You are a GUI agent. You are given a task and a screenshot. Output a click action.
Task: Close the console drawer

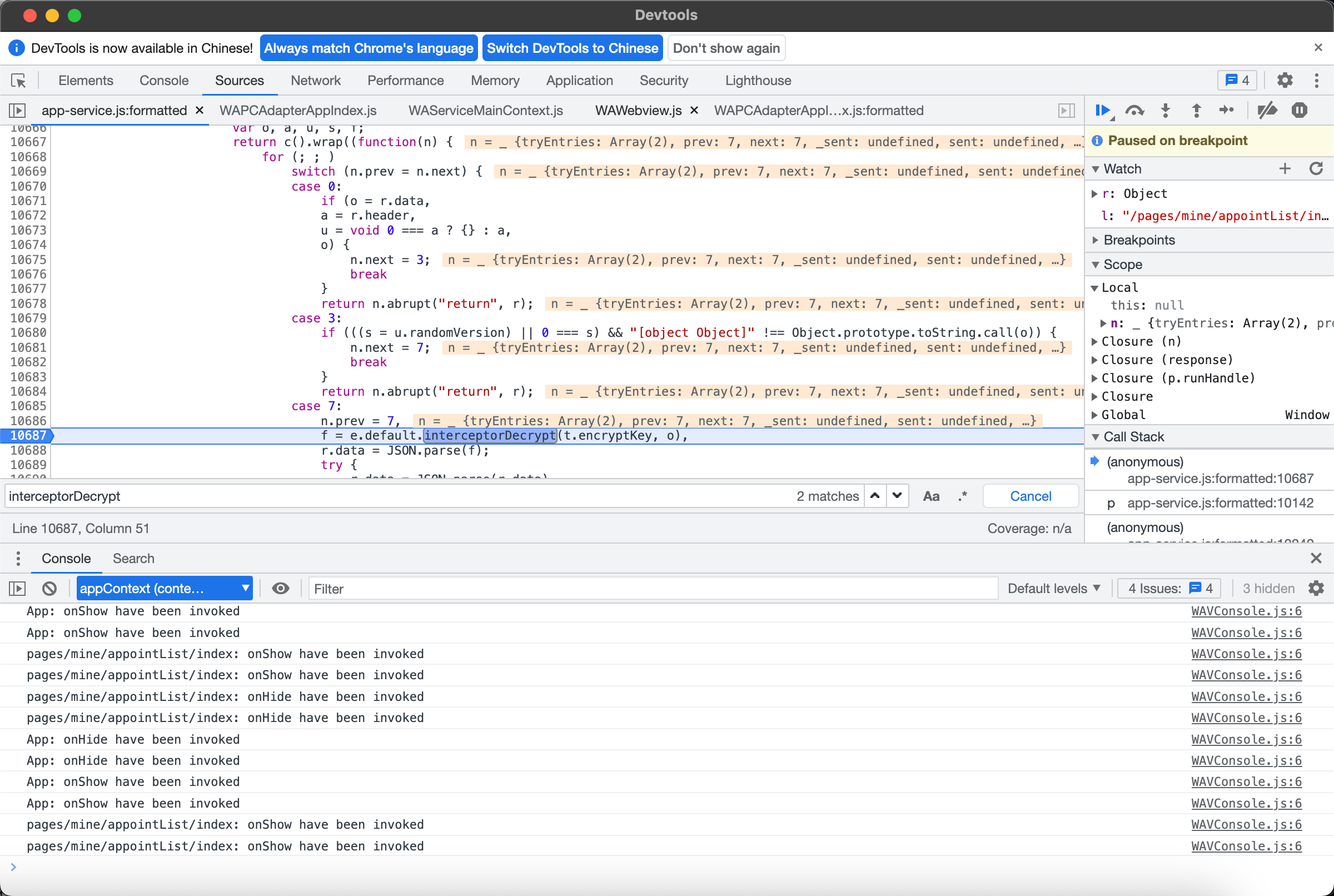click(x=1316, y=558)
